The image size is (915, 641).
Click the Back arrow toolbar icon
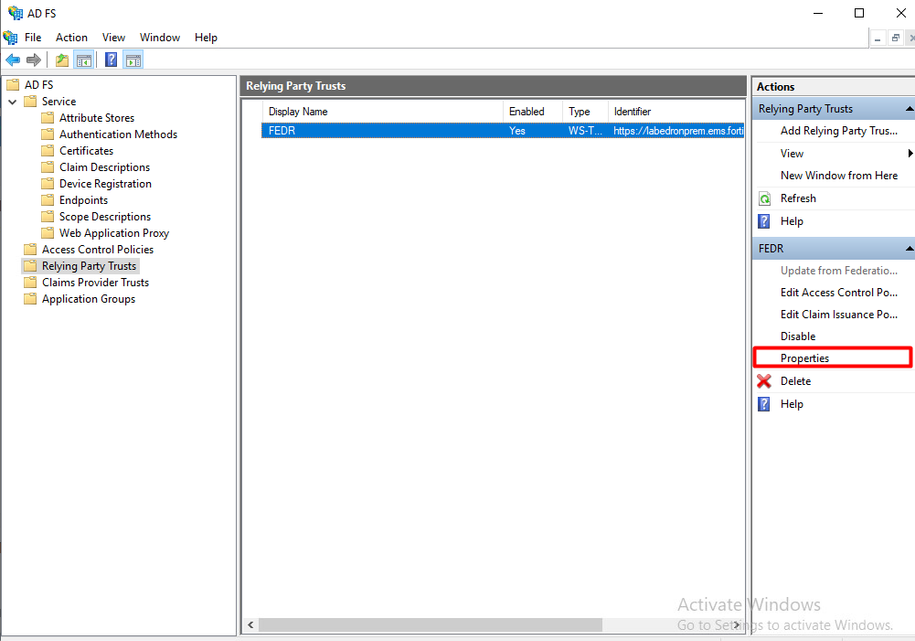click(13, 60)
